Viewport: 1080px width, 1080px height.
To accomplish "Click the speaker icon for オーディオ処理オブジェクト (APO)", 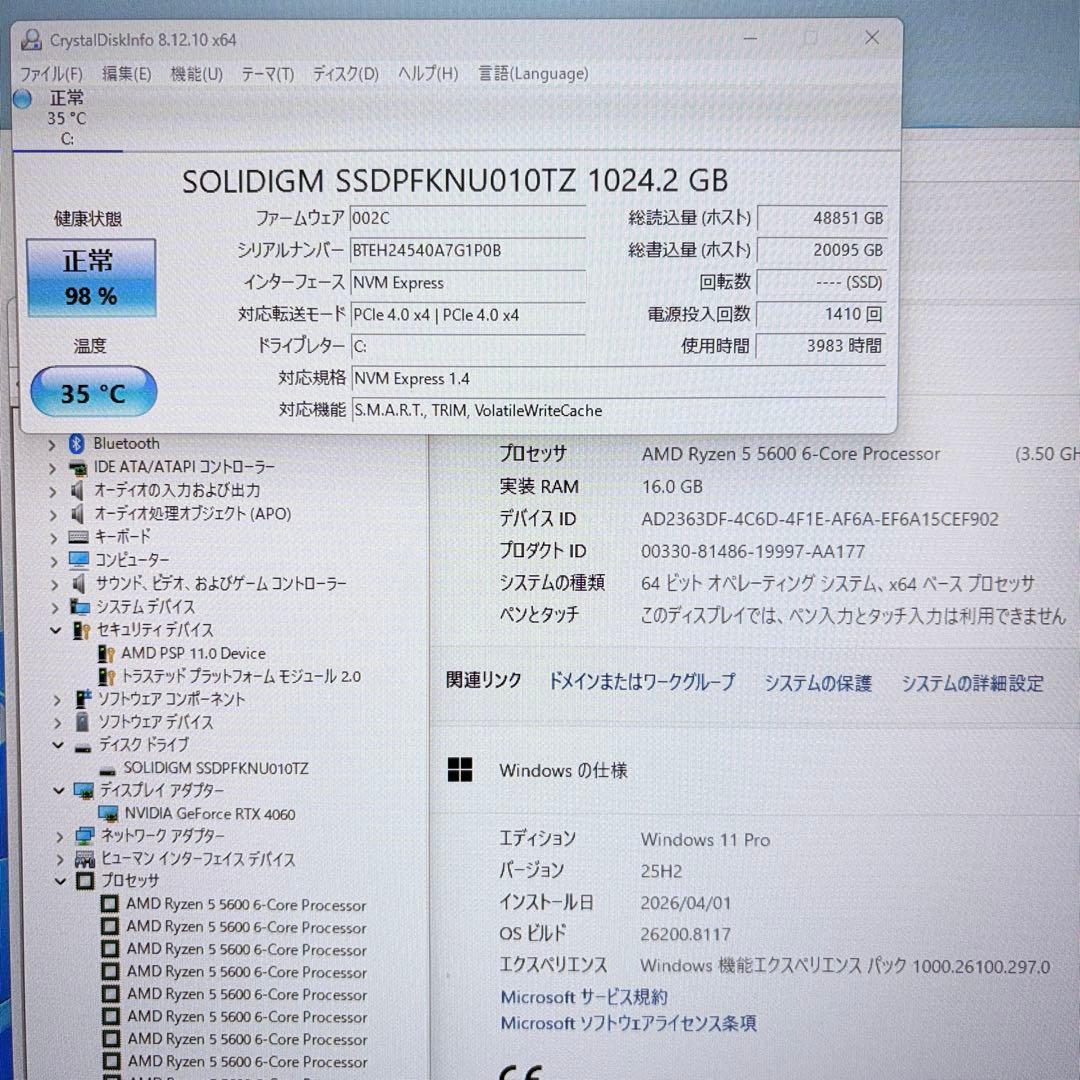I will click(78, 514).
